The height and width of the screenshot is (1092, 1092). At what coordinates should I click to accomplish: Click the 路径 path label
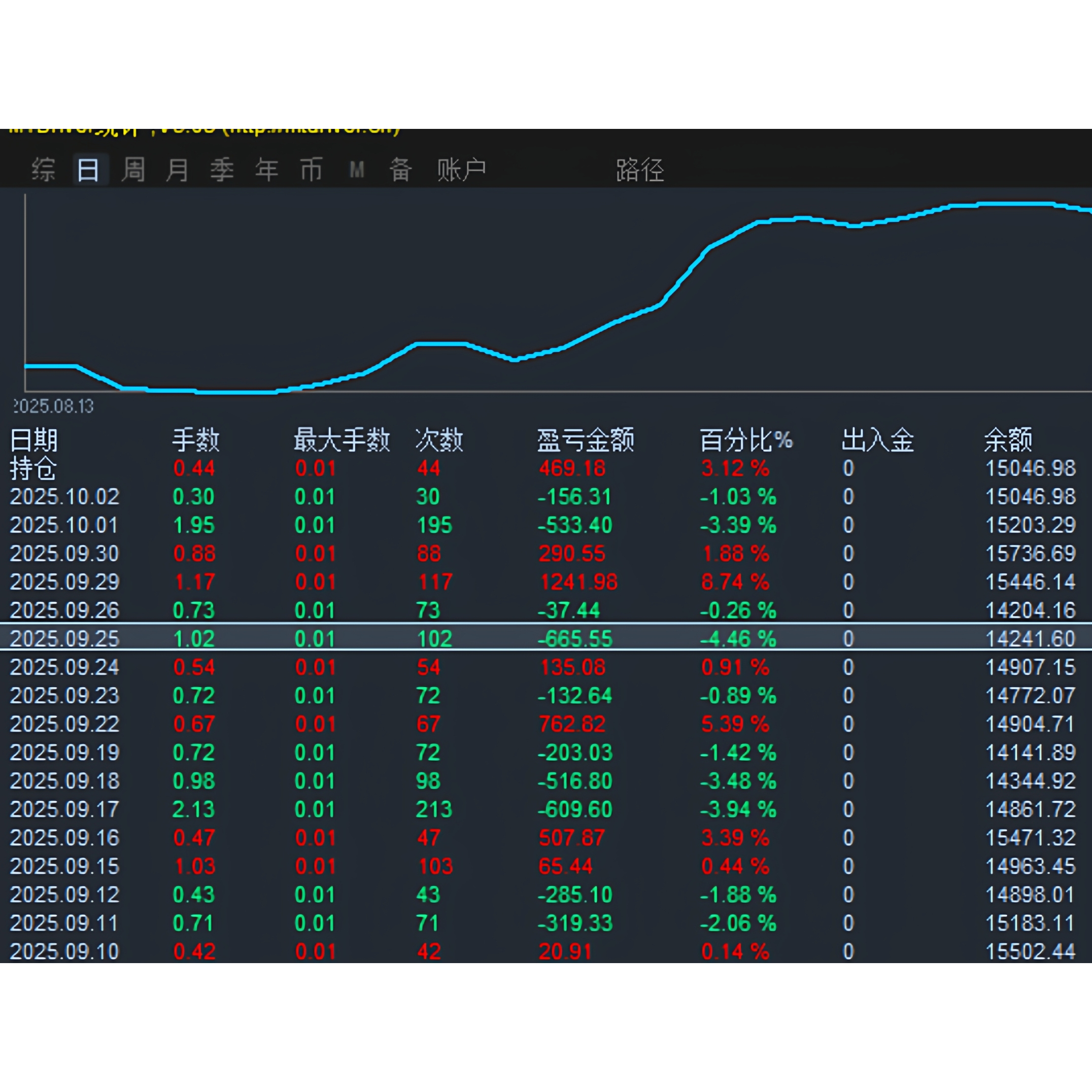[x=640, y=169]
